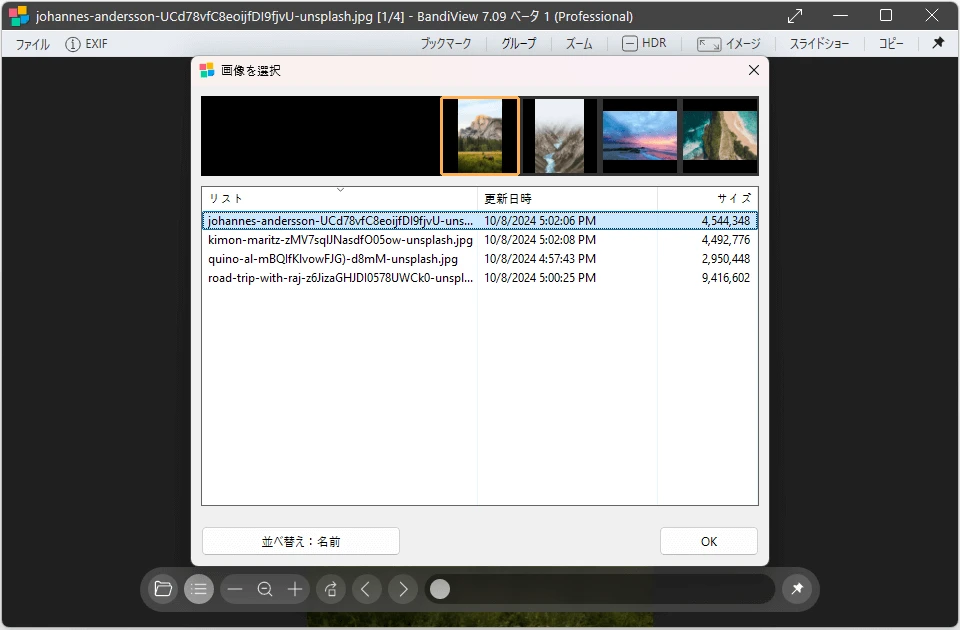This screenshot has height=630, width=960.
Task: Click the zoom in plus icon
Action: (295, 589)
